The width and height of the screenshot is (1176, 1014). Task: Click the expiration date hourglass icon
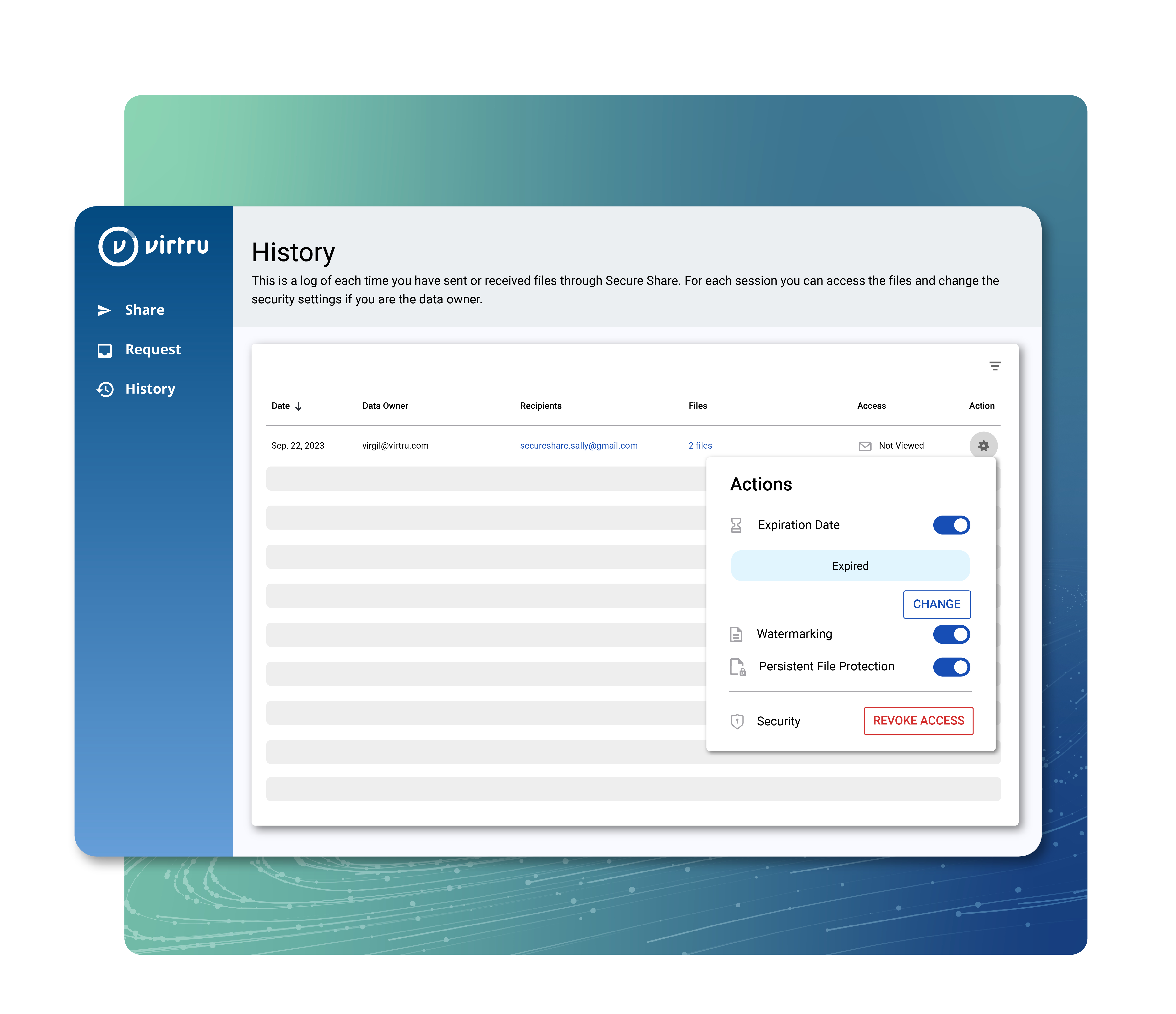[x=737, y=524]
